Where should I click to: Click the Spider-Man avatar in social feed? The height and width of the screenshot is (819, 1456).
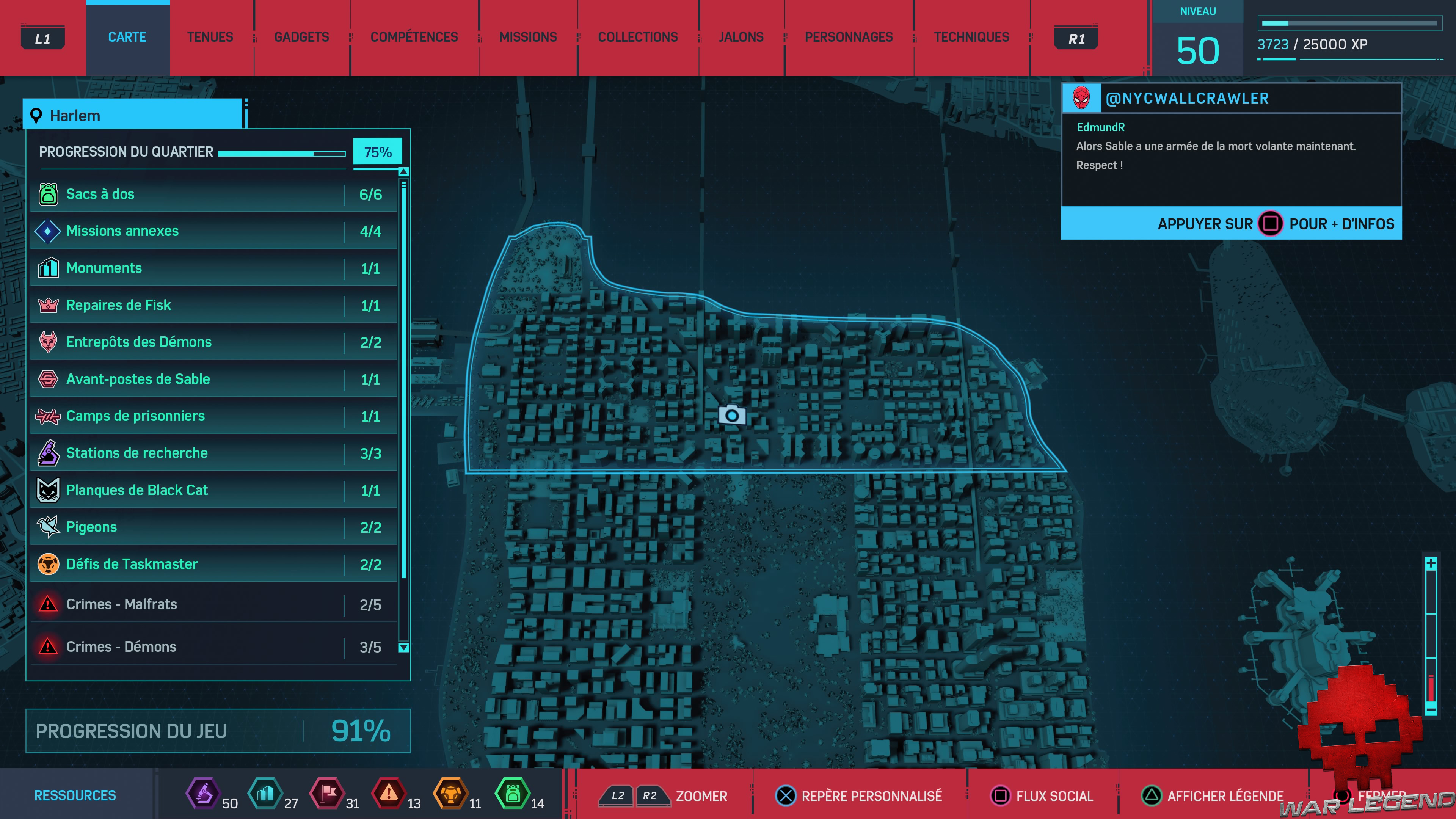pyautogui.click(x=1081, y=98)
